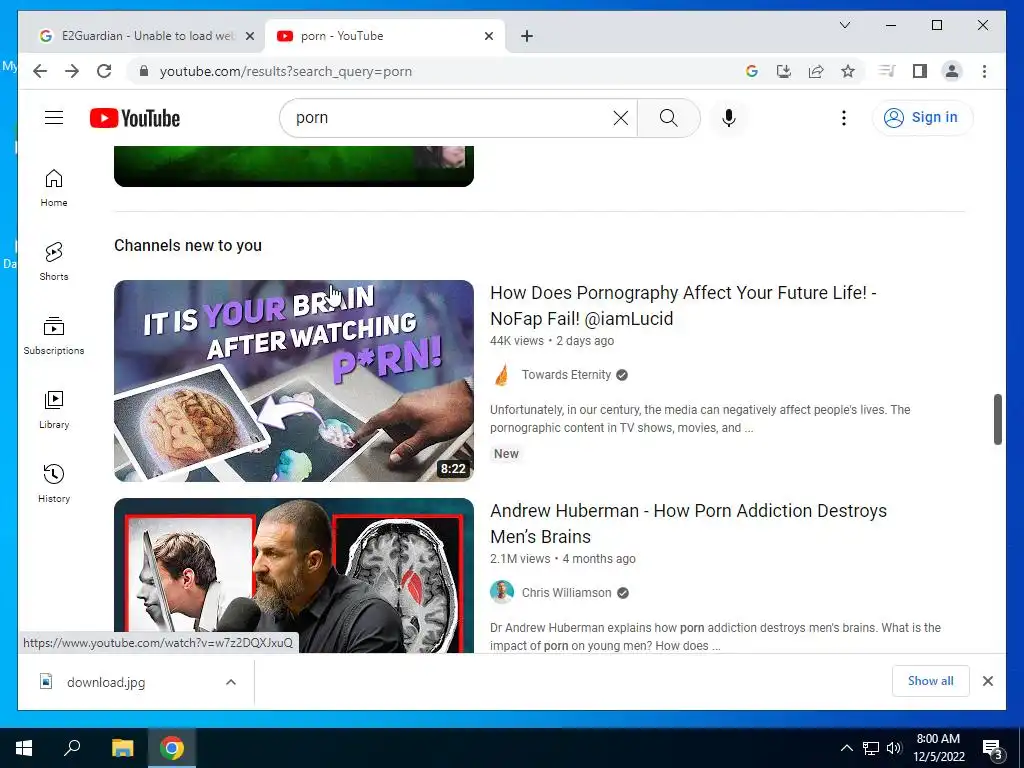Reload the page
Viewport: 1024px width, 768px height.
(104, 71)
